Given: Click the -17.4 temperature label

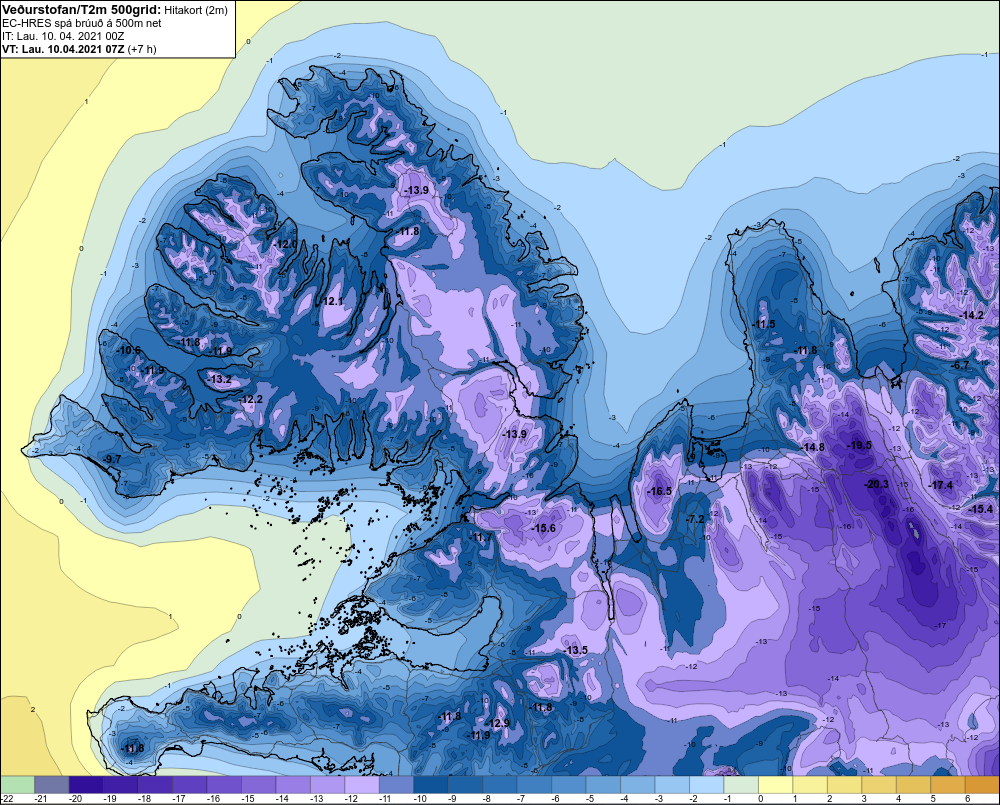Looking at the screenshot, I should pos(940,485).
